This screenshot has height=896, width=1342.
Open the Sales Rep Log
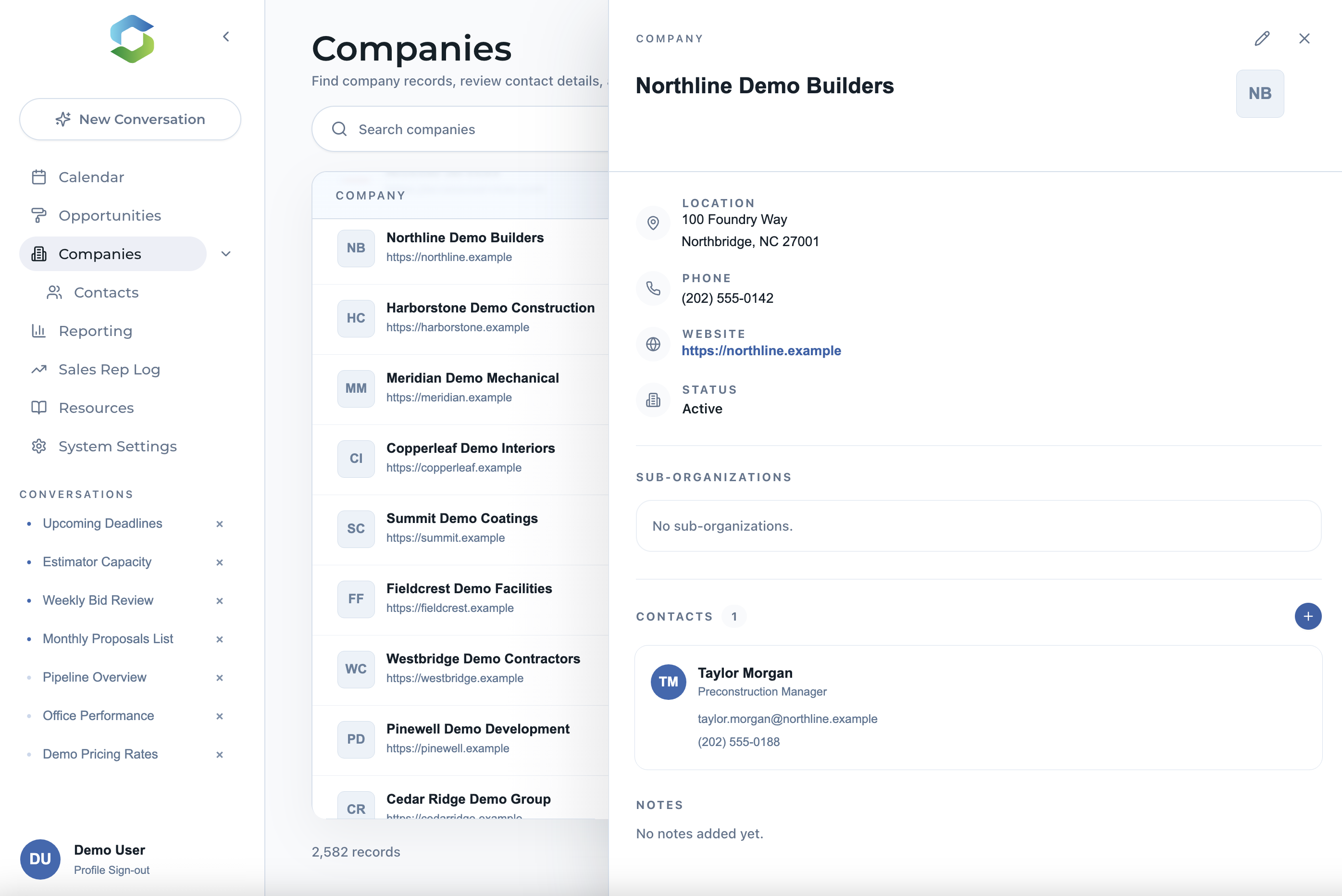pos(109,369)
